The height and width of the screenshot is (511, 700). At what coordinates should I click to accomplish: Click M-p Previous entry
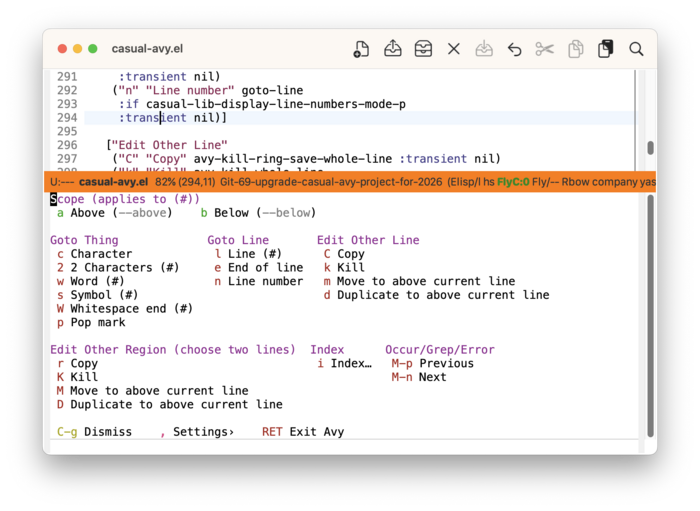pos(433,364)
